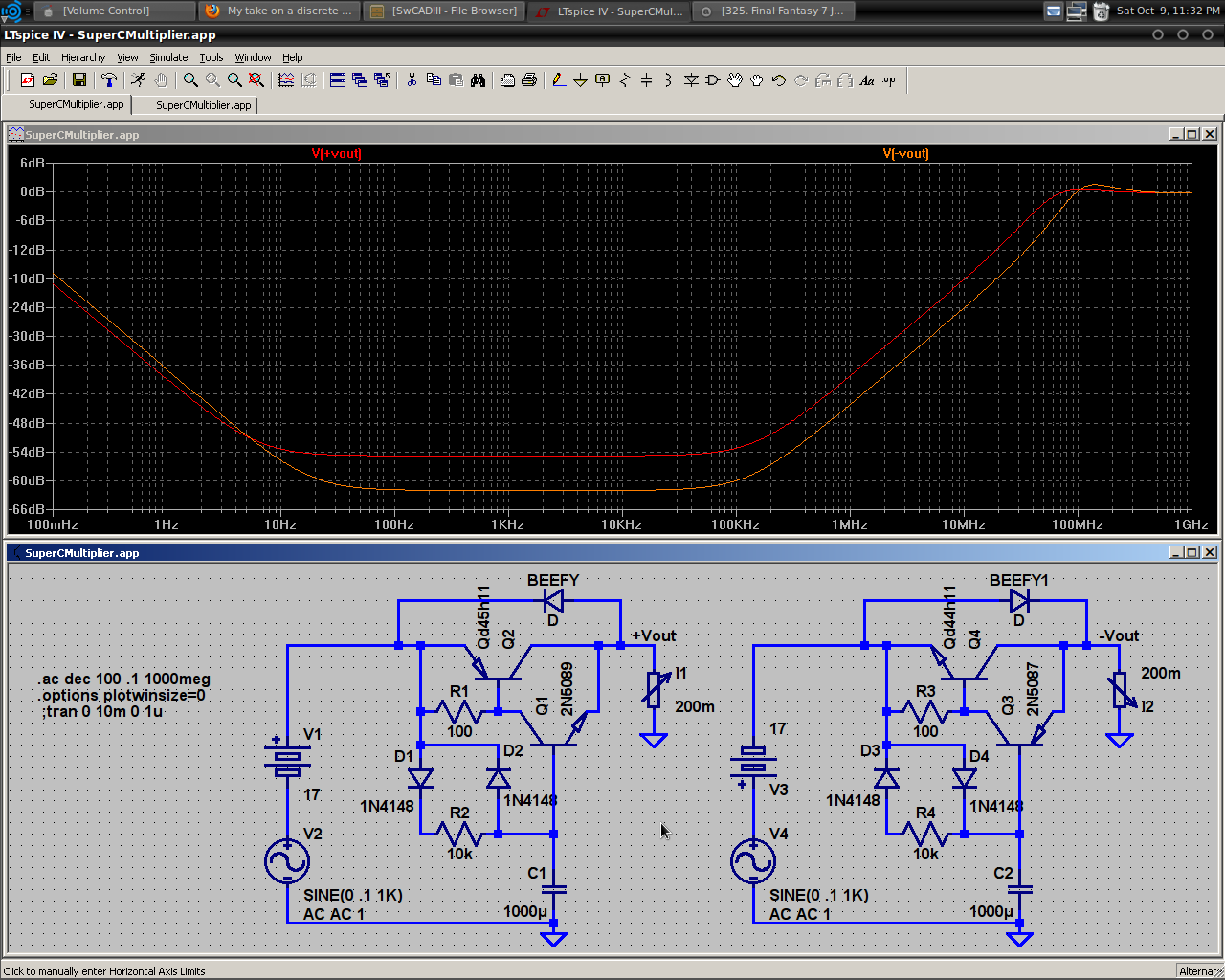The image size is (1225, 980).
Task: Select the Place Diode tool
Action: 691,80
